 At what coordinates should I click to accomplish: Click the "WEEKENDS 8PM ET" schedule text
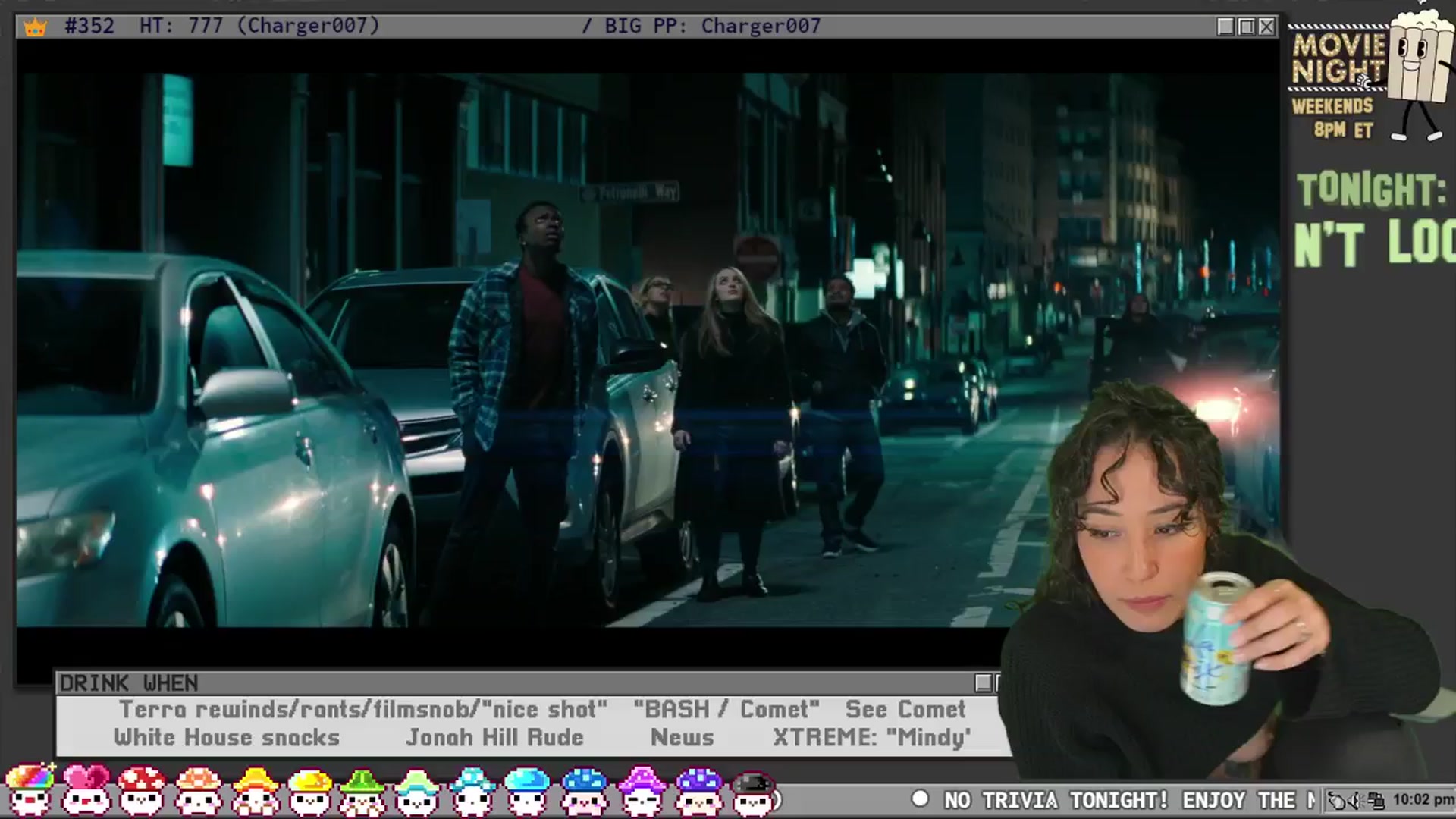tap(1333, 118)
